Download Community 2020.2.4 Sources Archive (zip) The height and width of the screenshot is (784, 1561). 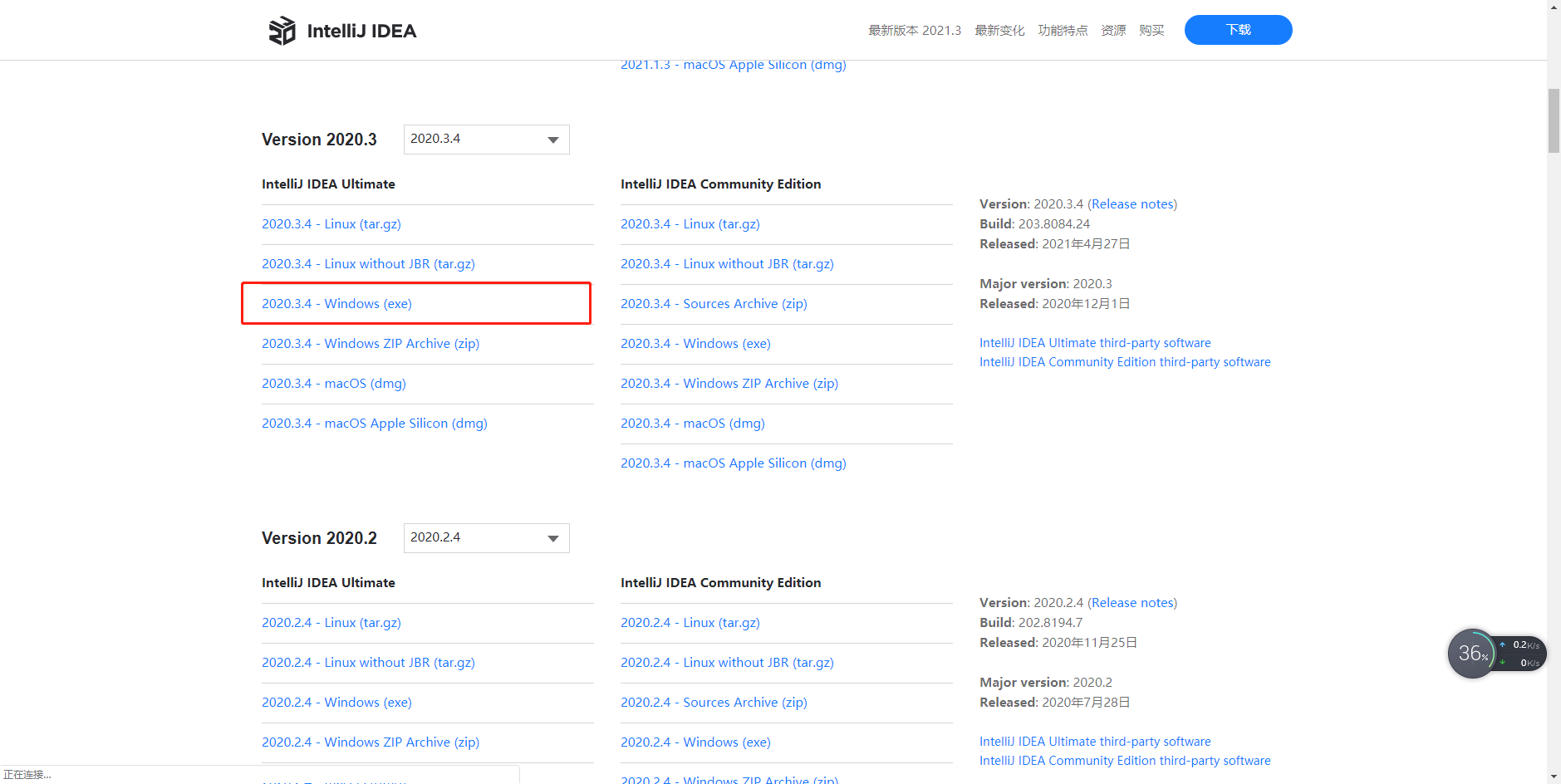[714, 703]
